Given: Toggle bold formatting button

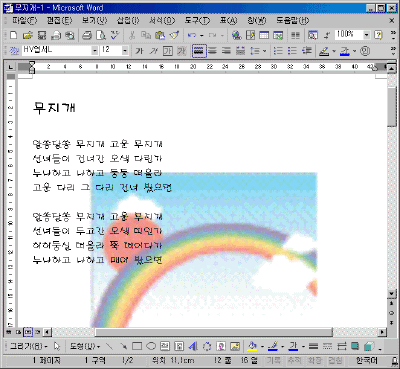Looking at the screenshot, I should click(139, 51).
